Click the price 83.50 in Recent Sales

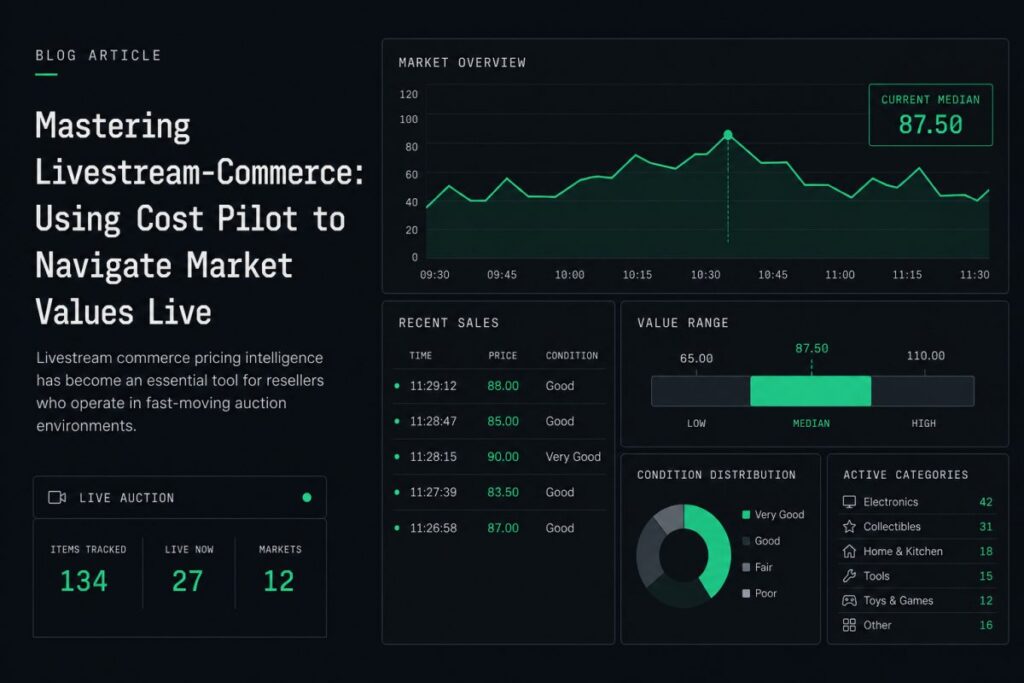pos(503,492)
